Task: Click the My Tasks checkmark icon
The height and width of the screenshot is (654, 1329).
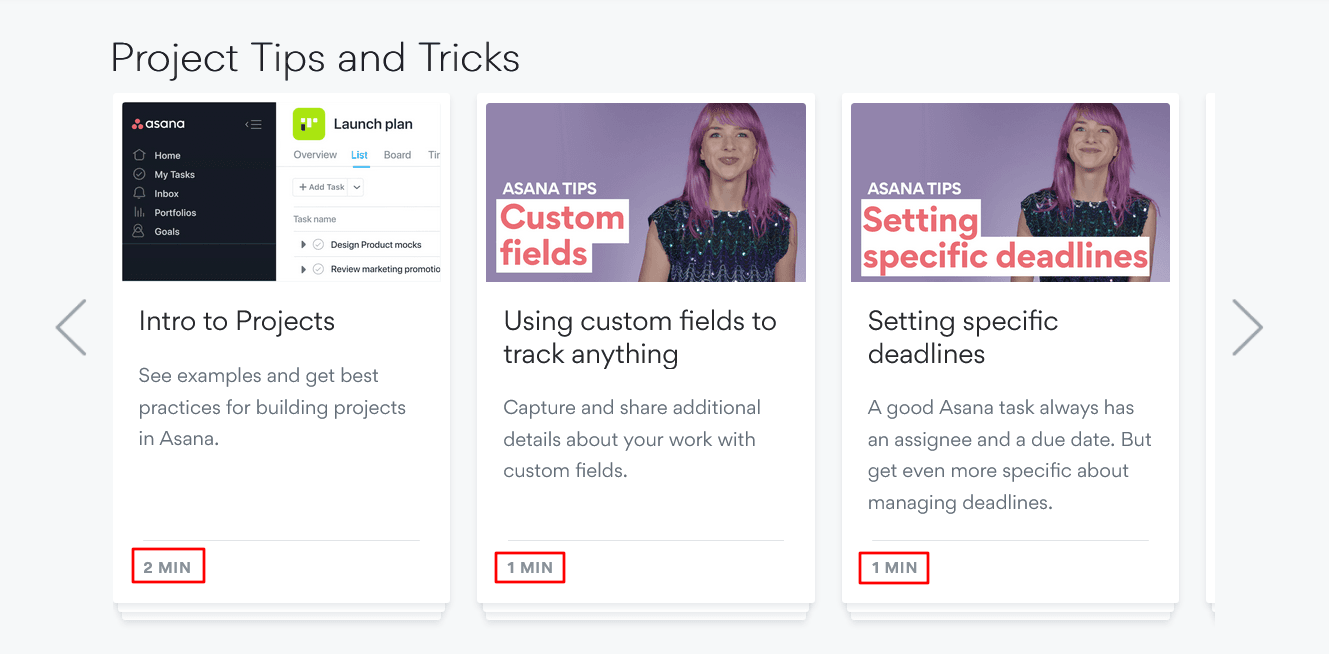Action: (139, 174)
